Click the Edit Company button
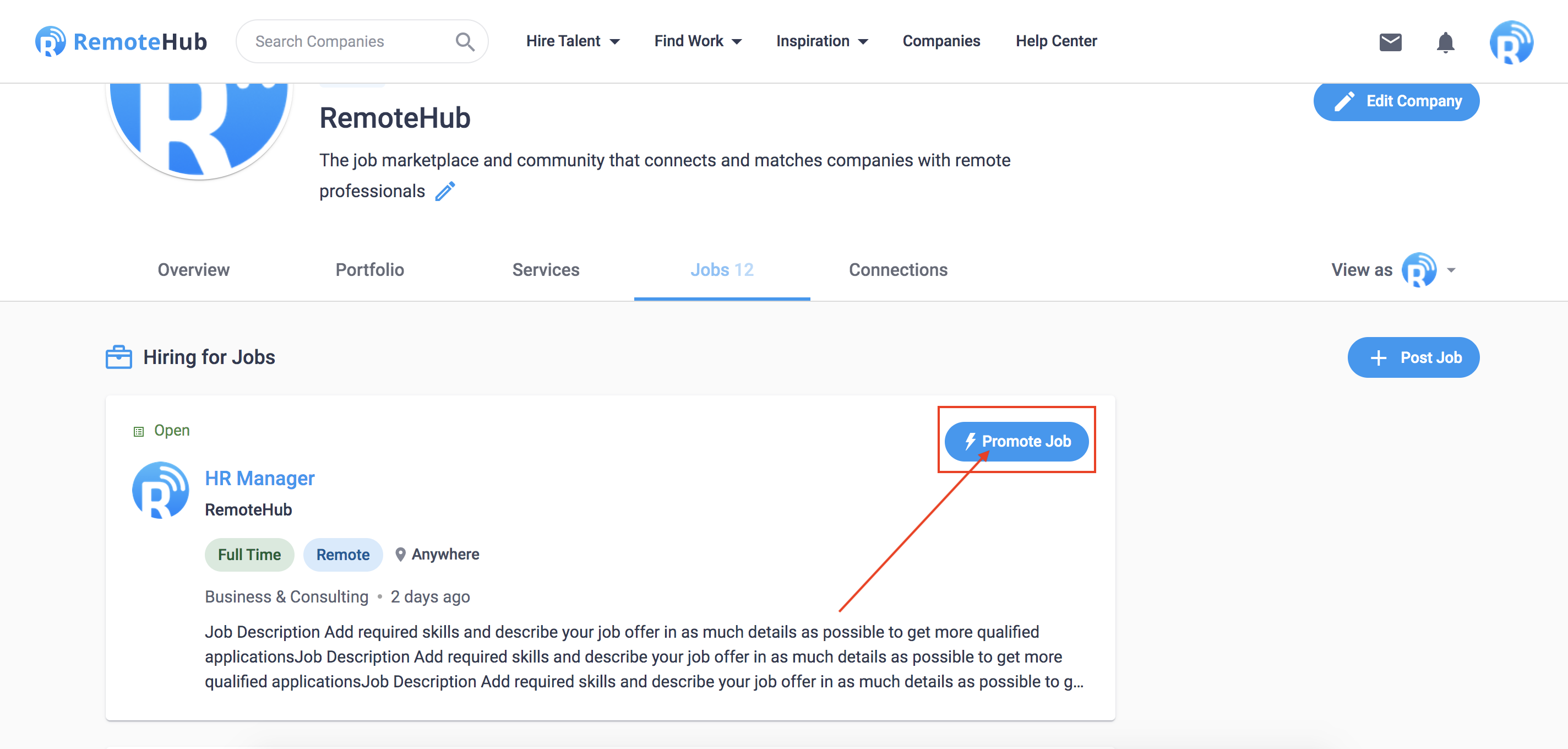1568x749 pixels. click(x=1396, y=101)
